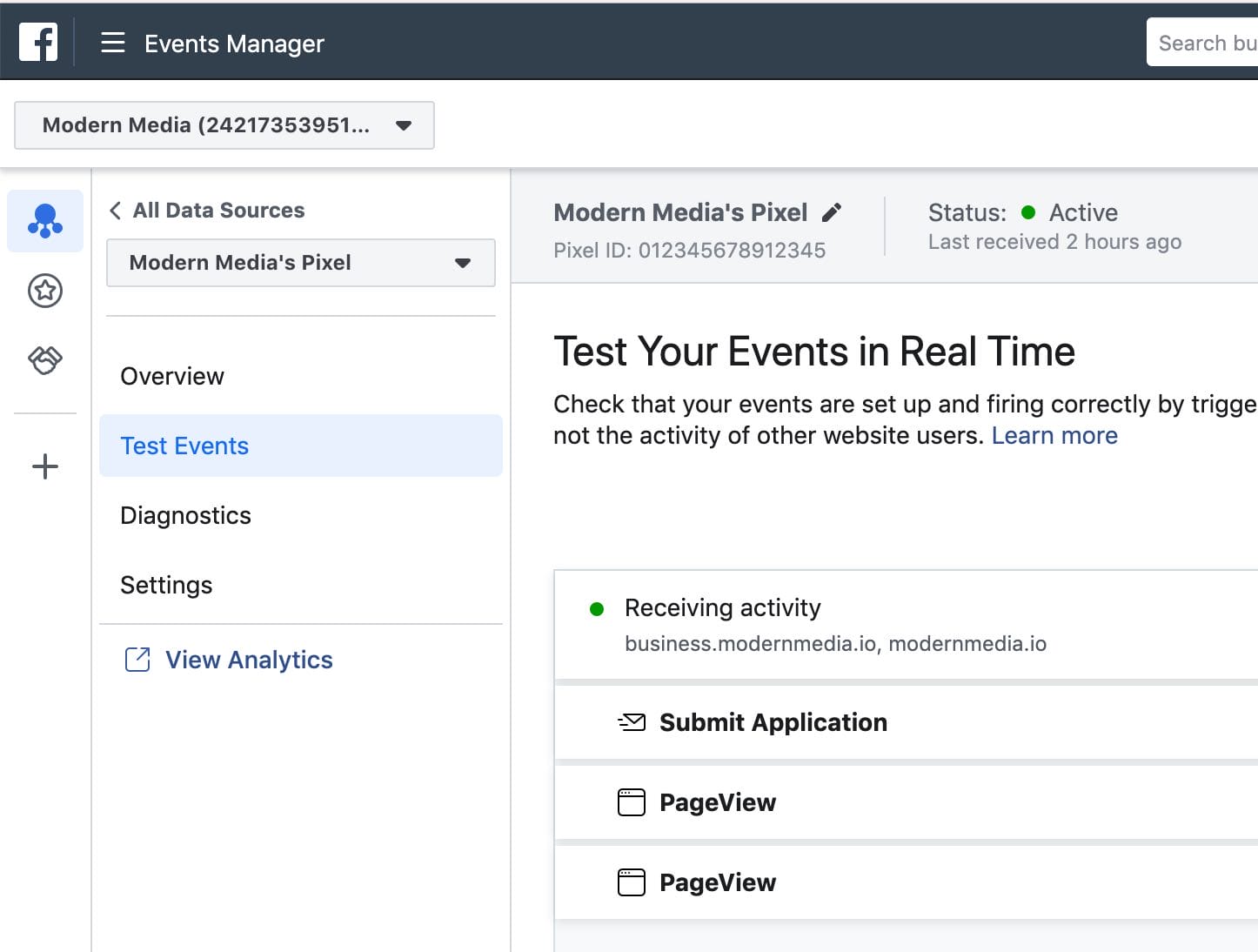Screen dimensions: 1258x952
Task: Open View Analytics link
Action: pyautogui.click(x=249, y=660)
